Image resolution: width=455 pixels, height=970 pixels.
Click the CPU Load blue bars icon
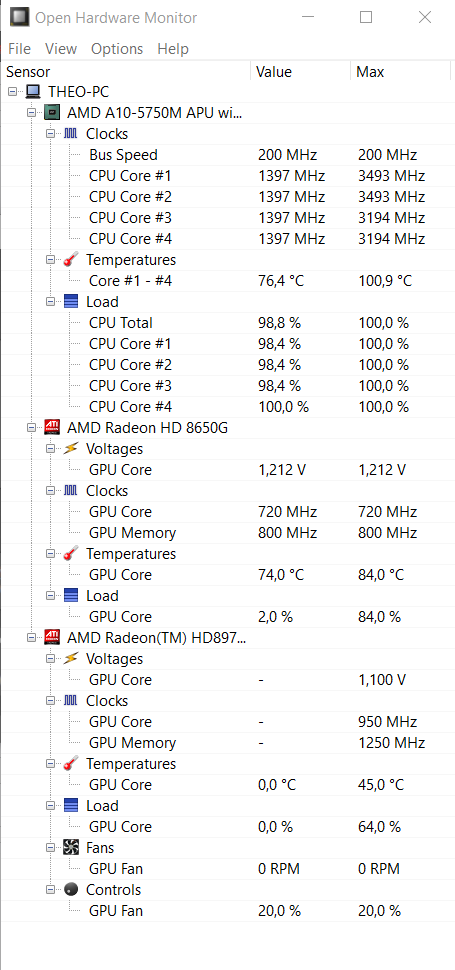pos(71,302)
